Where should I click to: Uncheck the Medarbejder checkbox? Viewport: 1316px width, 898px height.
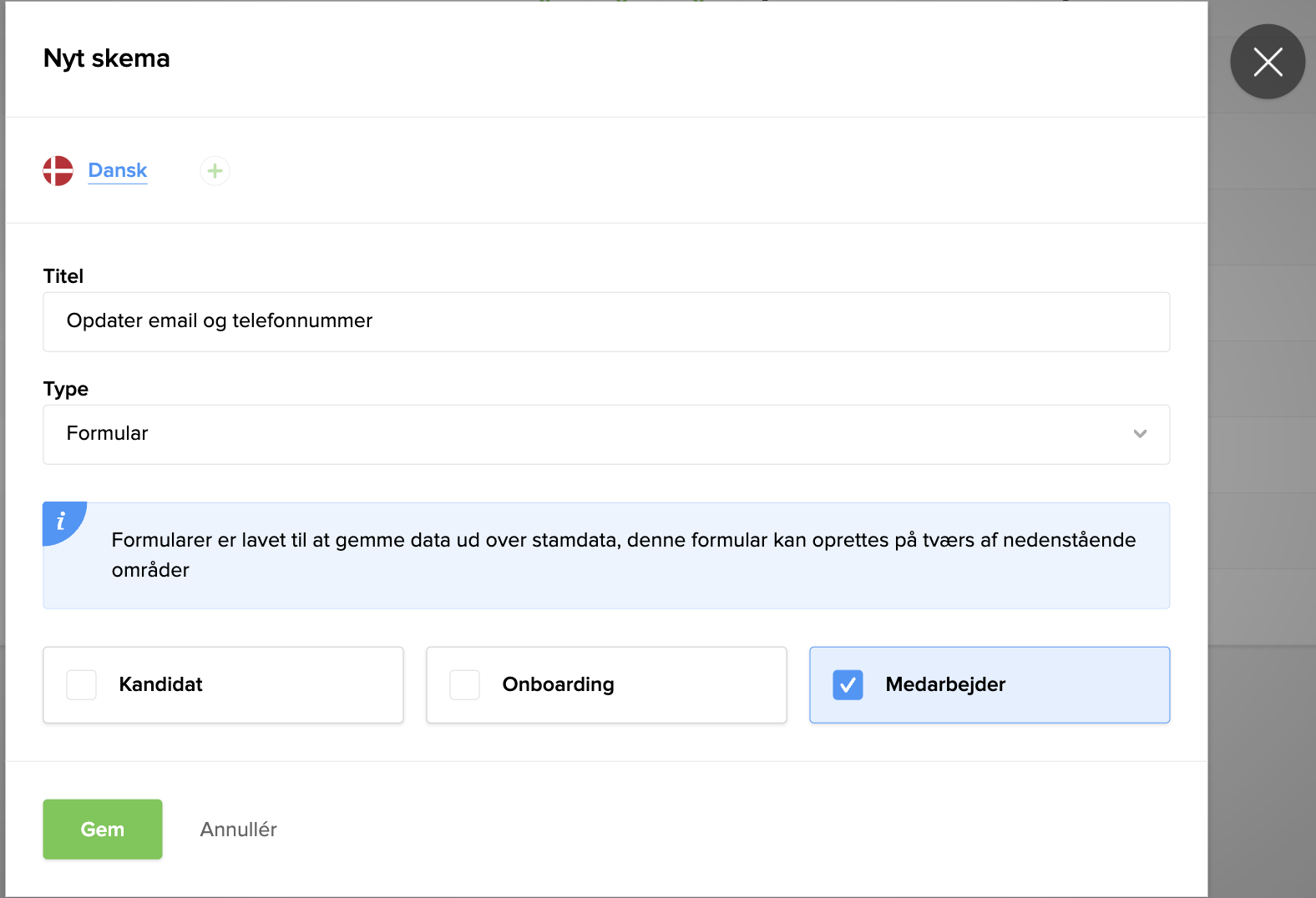point(848,685)
